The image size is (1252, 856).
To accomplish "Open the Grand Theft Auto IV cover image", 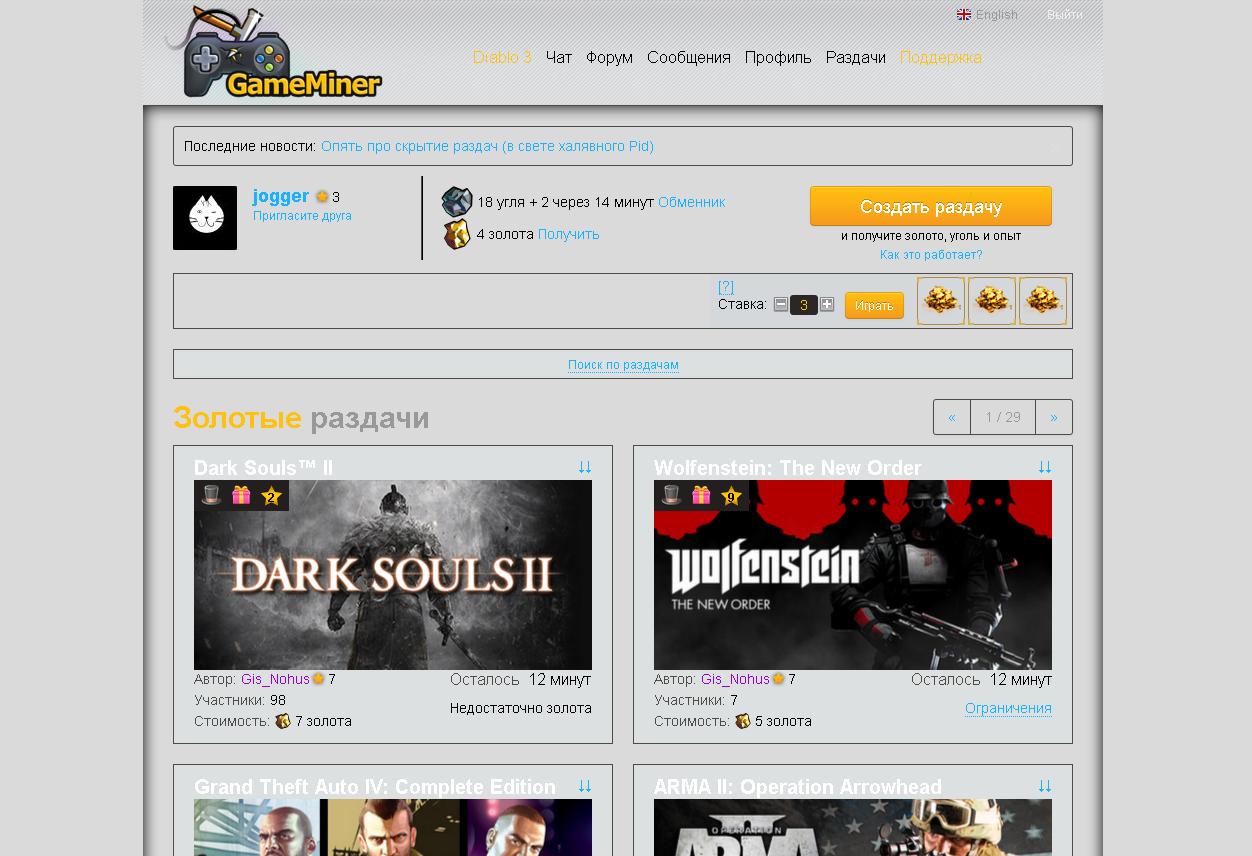I will point(393,827).
